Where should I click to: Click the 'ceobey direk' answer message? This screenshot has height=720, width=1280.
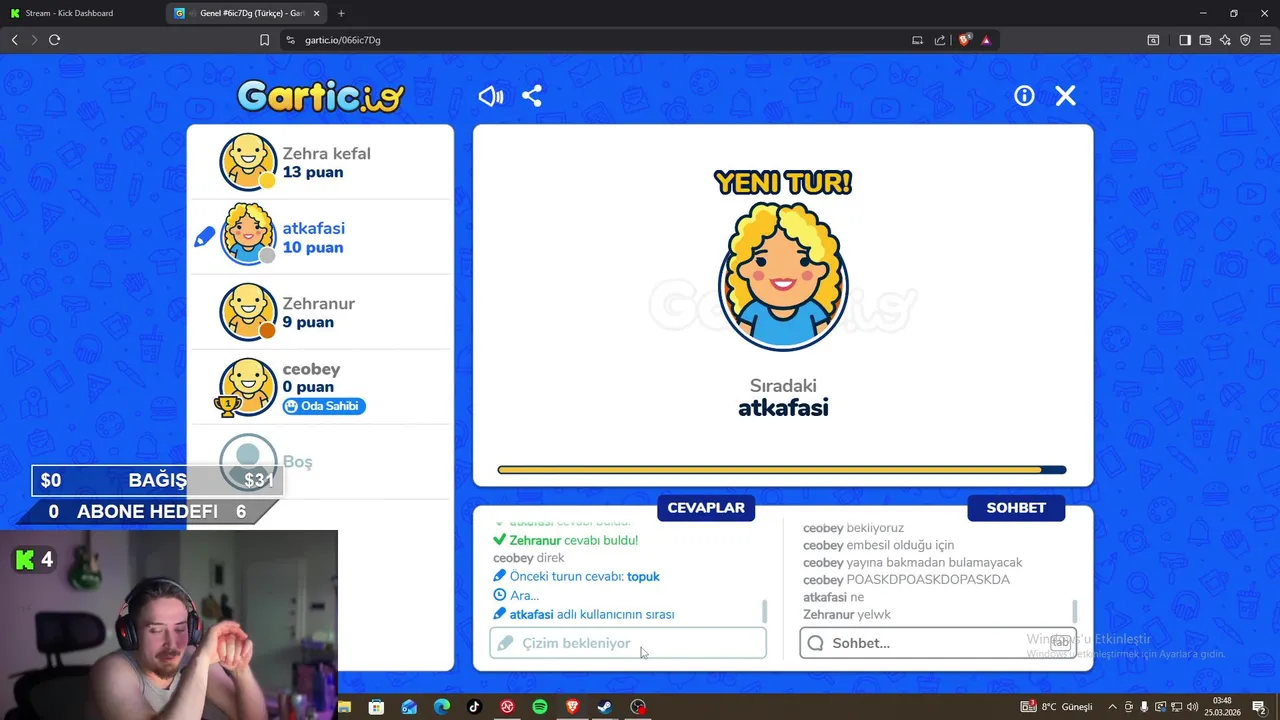pos(529,558)
